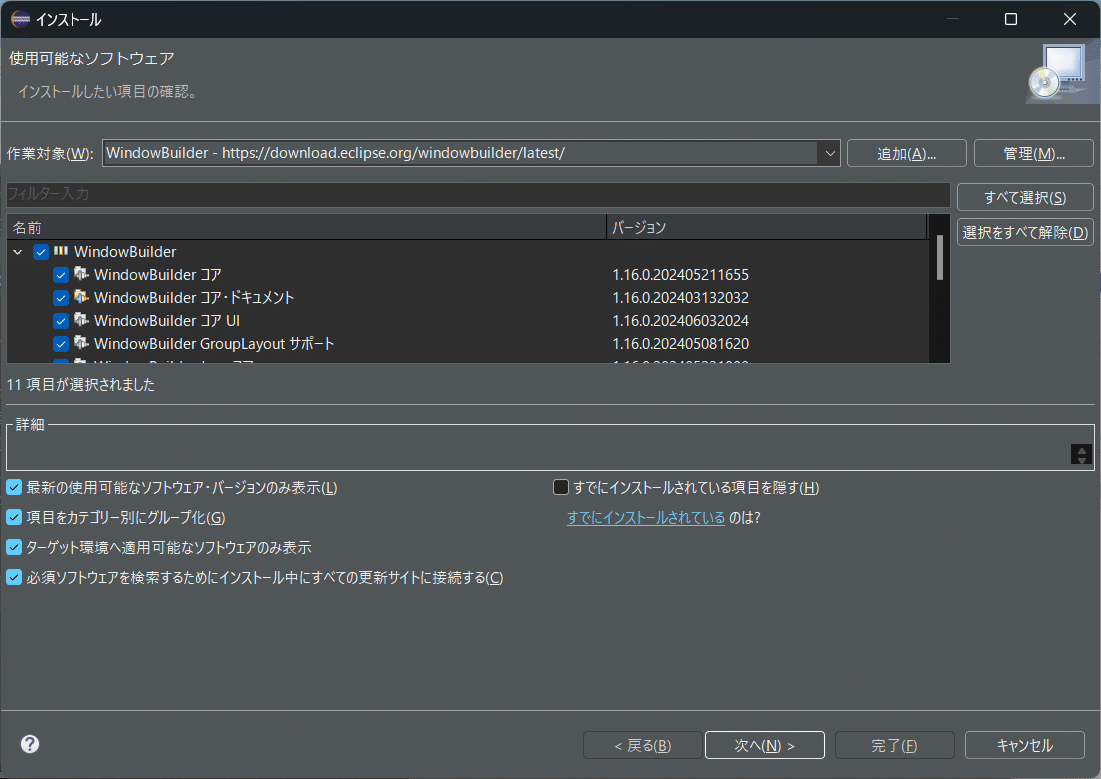The image size is (1101, 779).
Task: Click the help question mark icon
Action: click(x=30, y=744)
